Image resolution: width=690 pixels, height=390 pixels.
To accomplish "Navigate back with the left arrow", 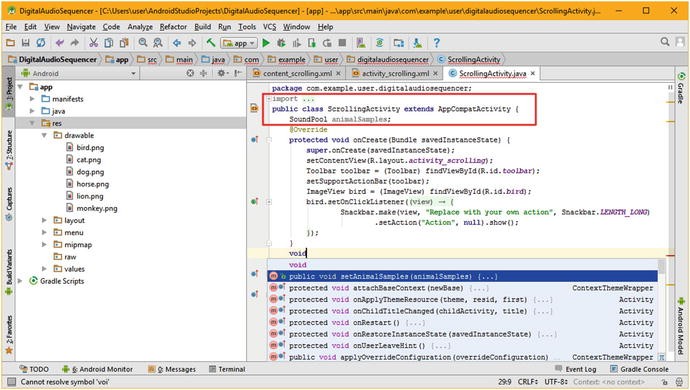I will 177,43.
